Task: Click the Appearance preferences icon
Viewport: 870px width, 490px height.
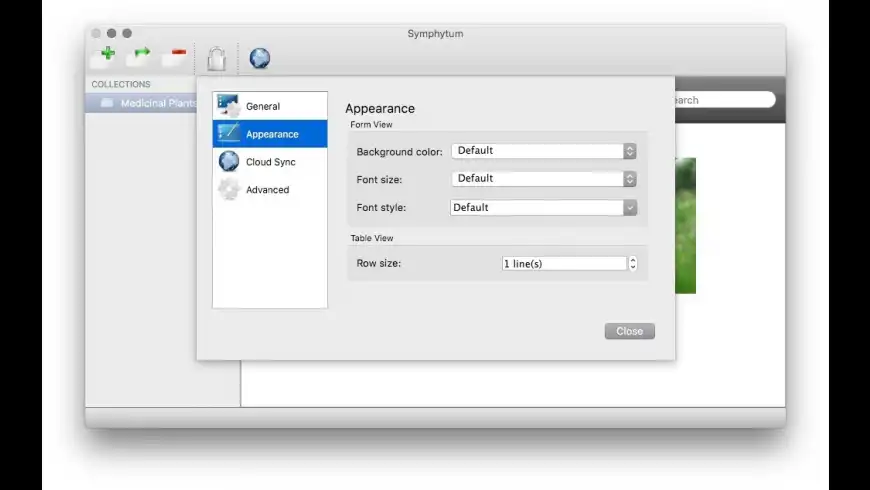Action: (229, 134)
